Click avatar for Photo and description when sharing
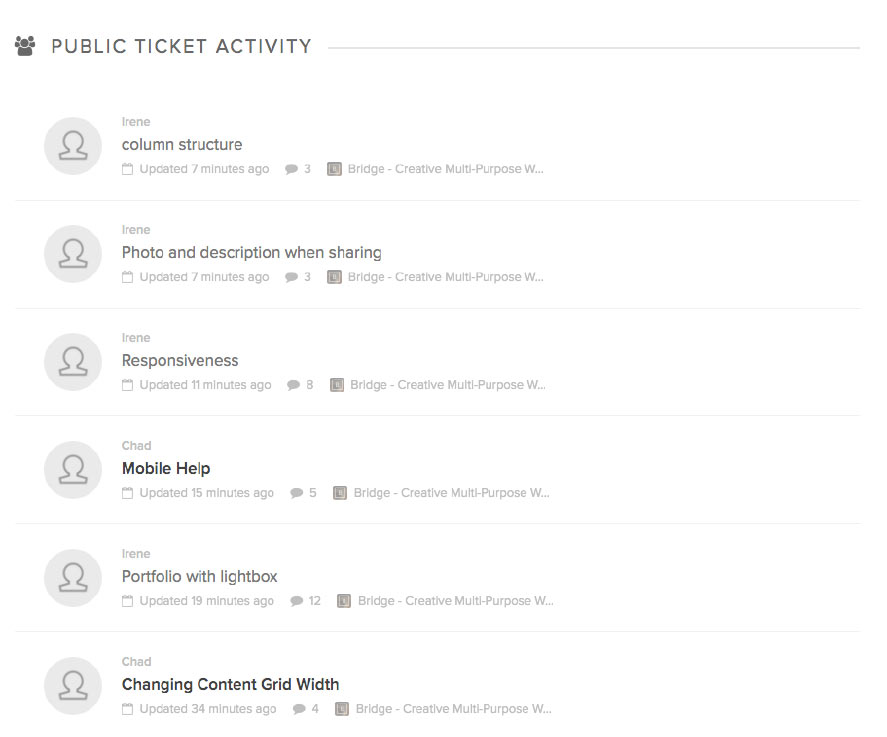The image size is (887, 737). click(73, 254)
